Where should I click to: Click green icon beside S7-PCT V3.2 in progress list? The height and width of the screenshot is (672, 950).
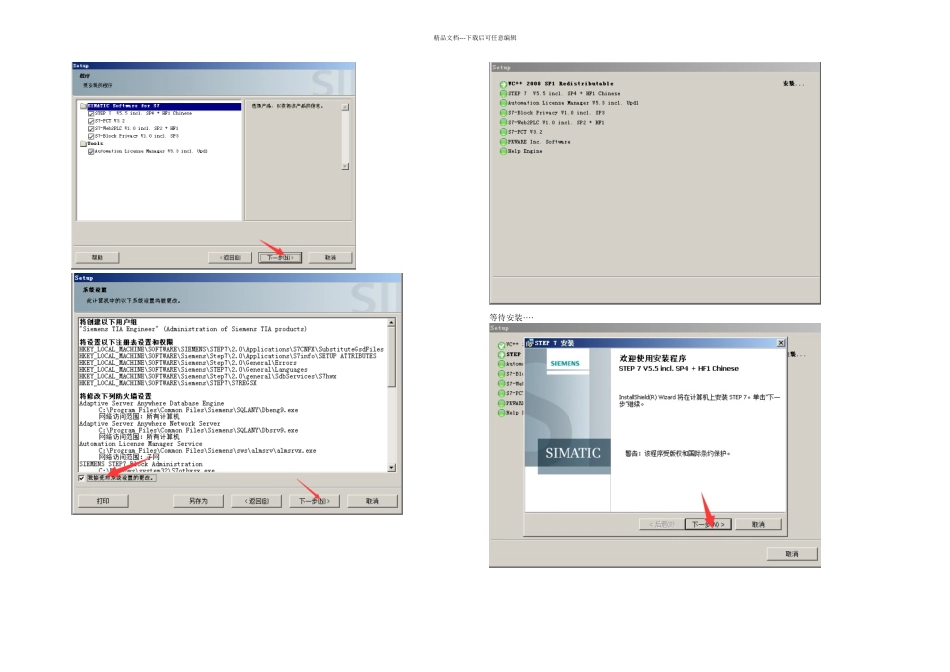tap(503, 132)
